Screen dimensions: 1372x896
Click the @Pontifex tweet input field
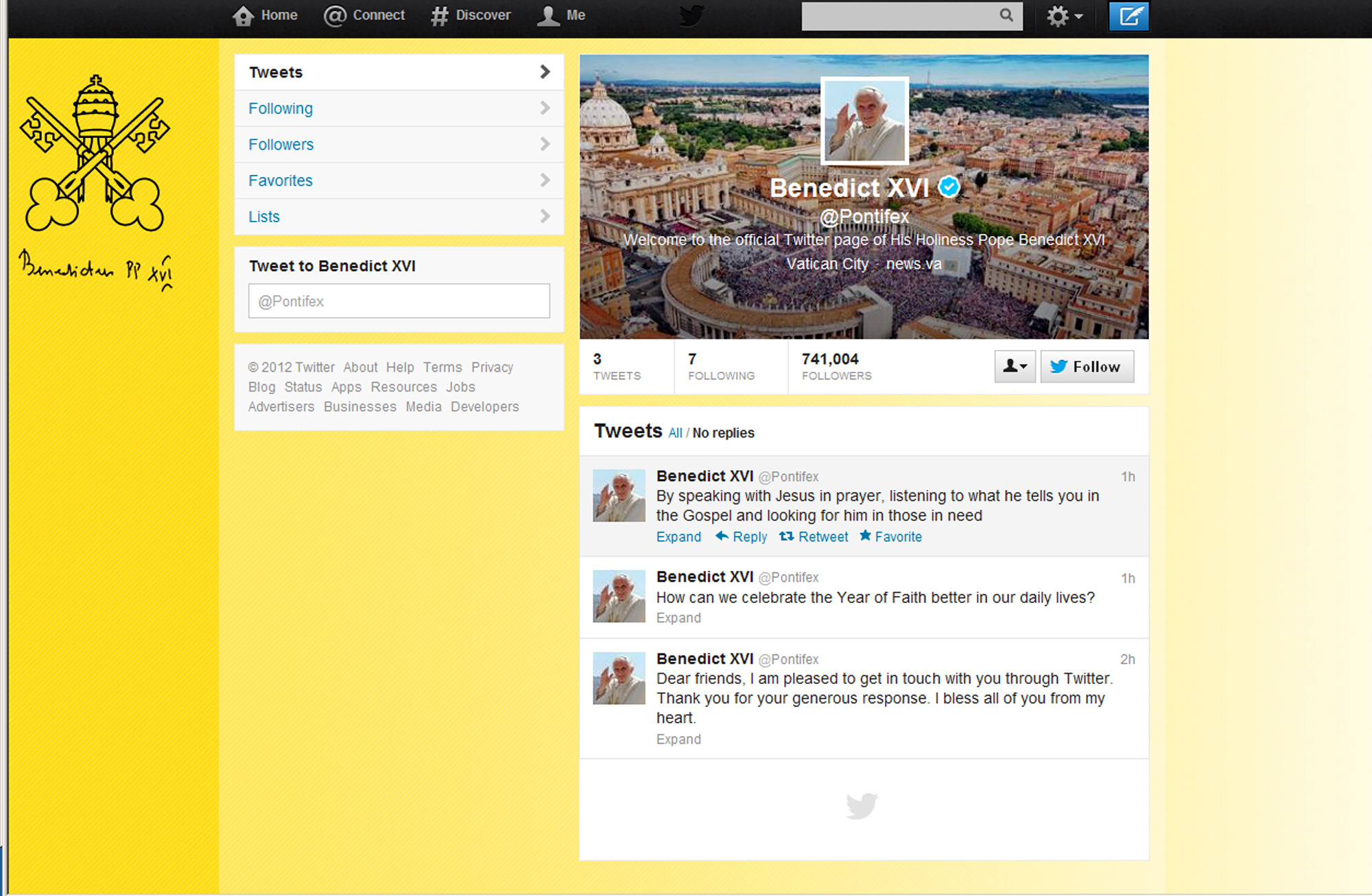[x=399, y=300]
